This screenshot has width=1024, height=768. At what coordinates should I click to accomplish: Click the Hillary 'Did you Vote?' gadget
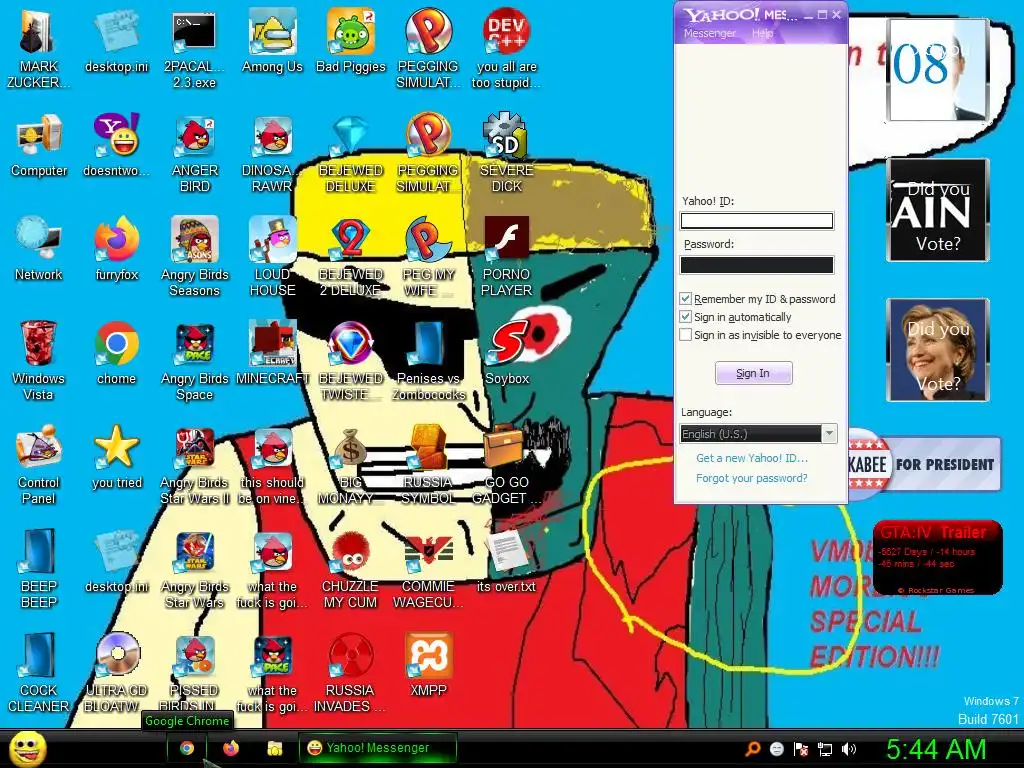point(938,350)
